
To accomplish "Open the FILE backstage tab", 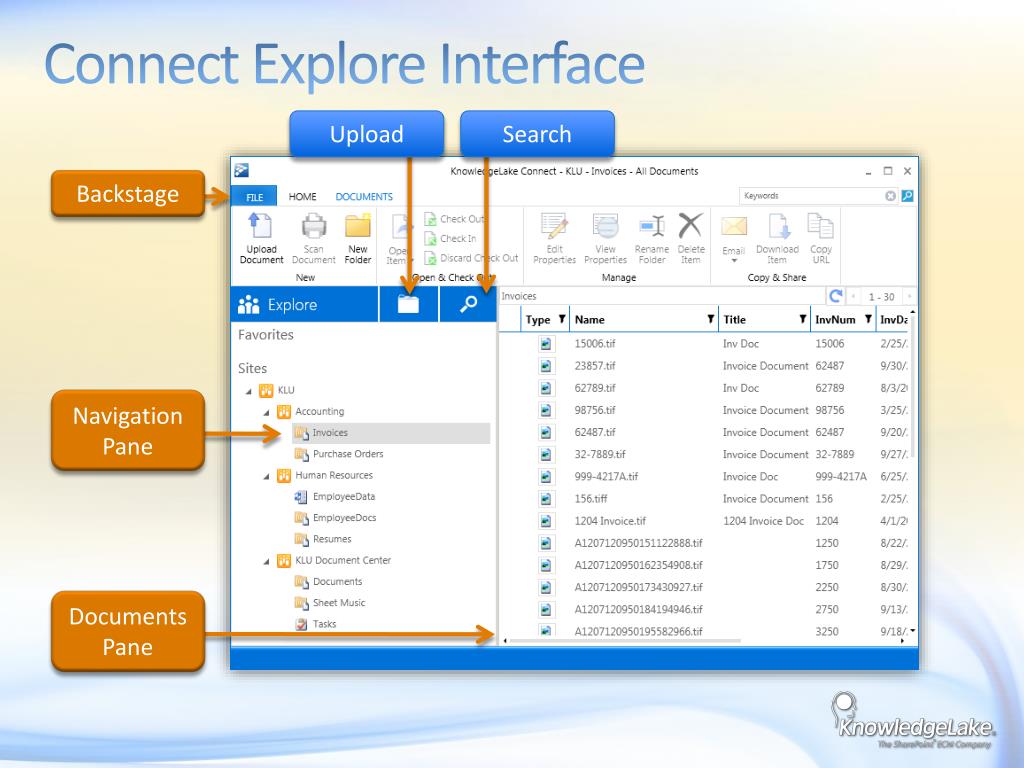I will tap(254, 197).
